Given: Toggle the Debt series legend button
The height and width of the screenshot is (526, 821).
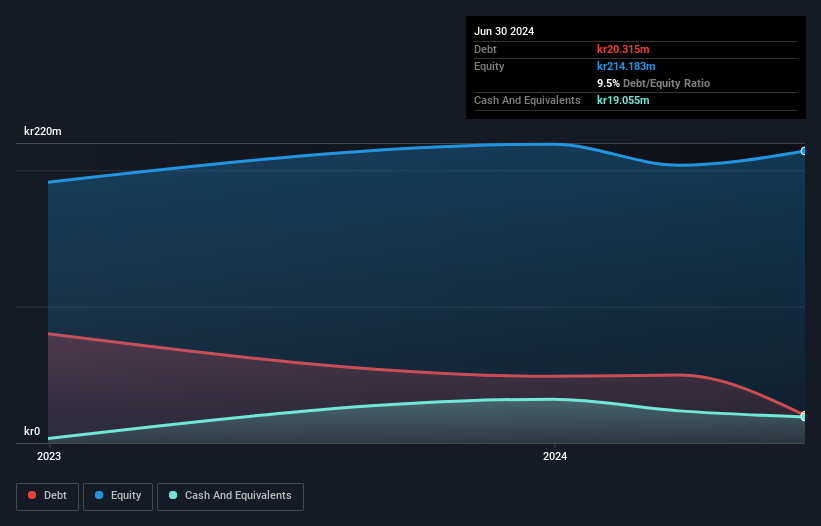Looking at the screenshot, I should (x=48, y=496).
